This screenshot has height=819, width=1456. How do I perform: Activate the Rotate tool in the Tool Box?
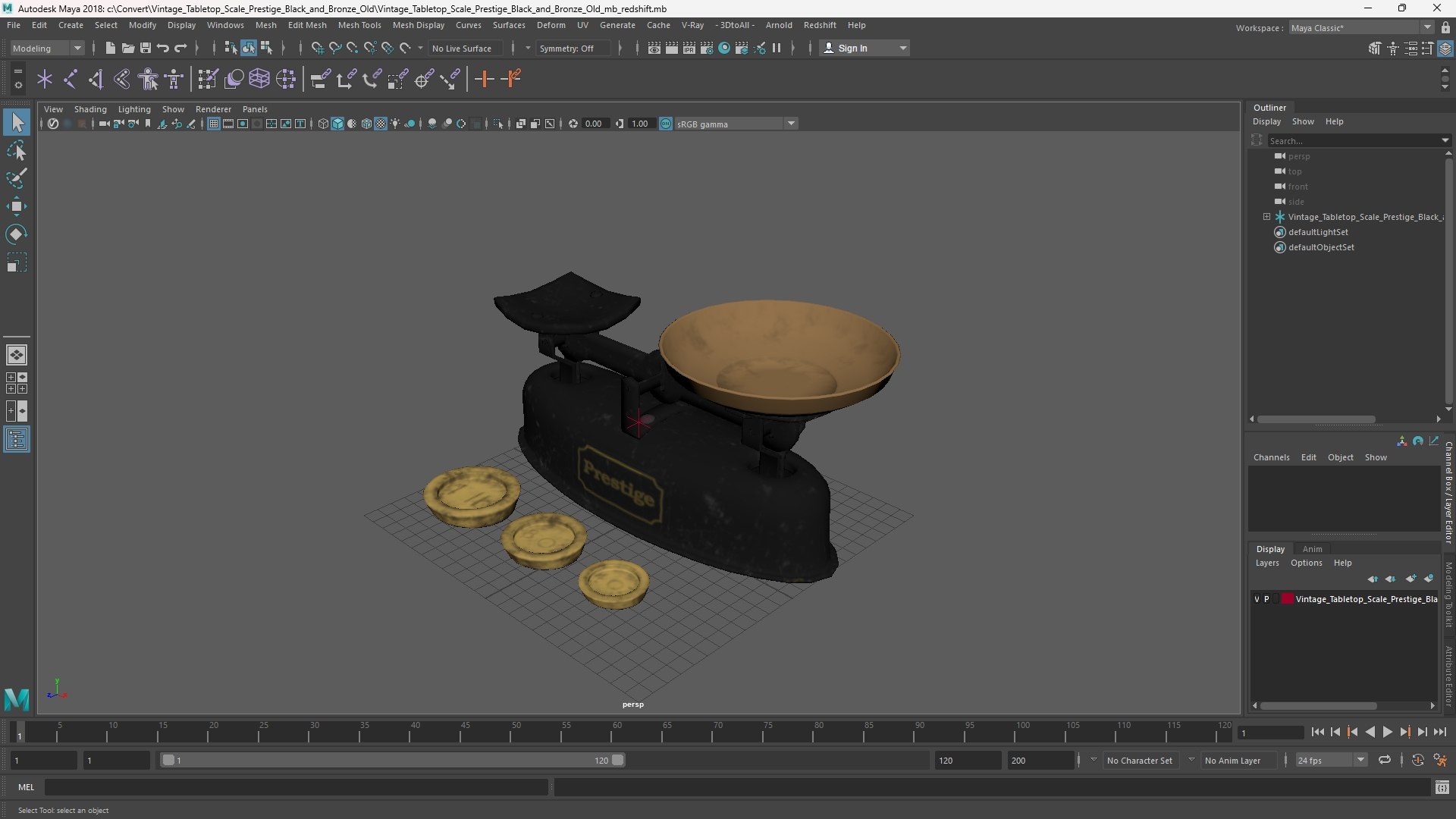[x=17, y=234]
